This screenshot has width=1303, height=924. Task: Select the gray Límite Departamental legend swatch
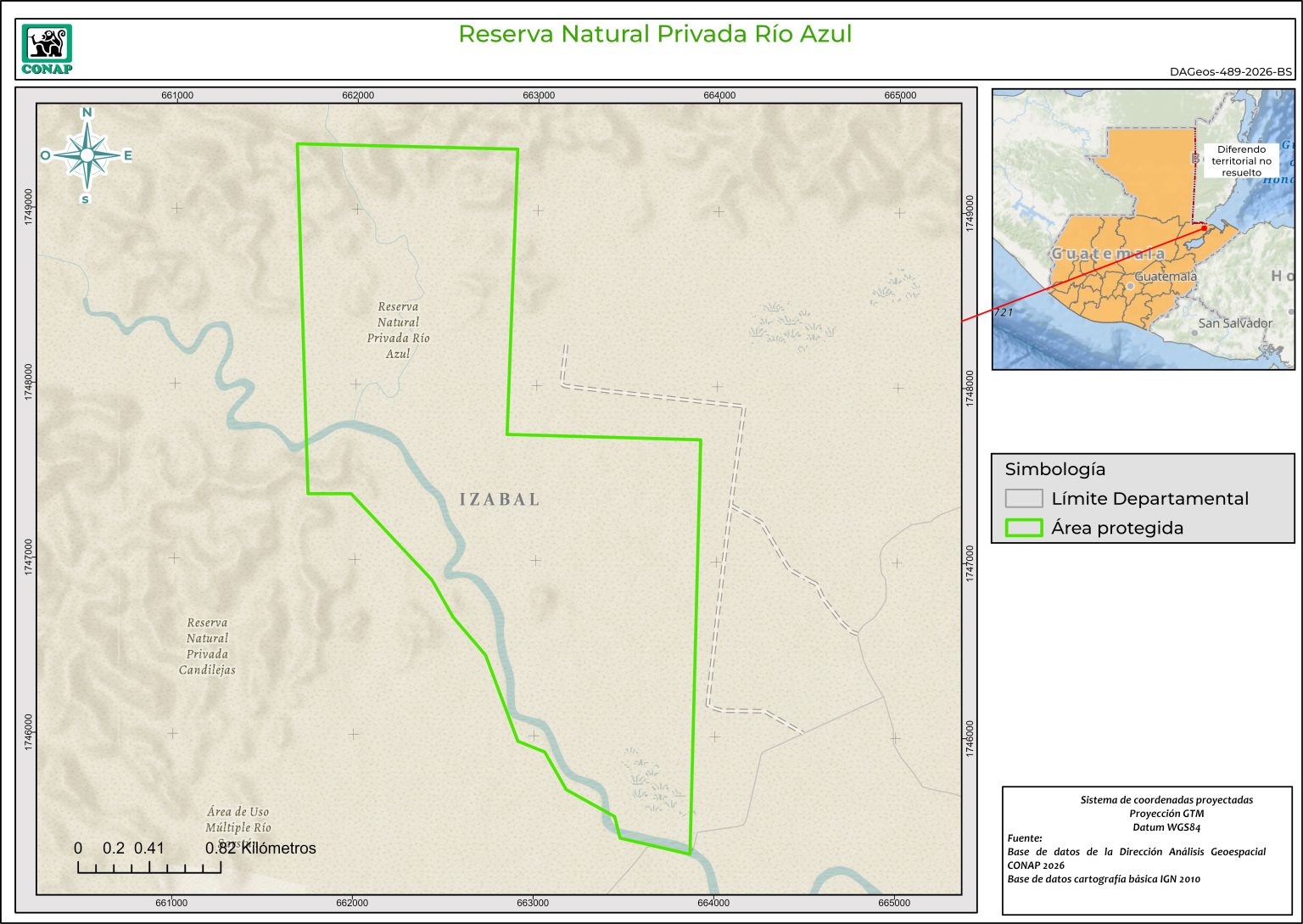click(1023, 498)
